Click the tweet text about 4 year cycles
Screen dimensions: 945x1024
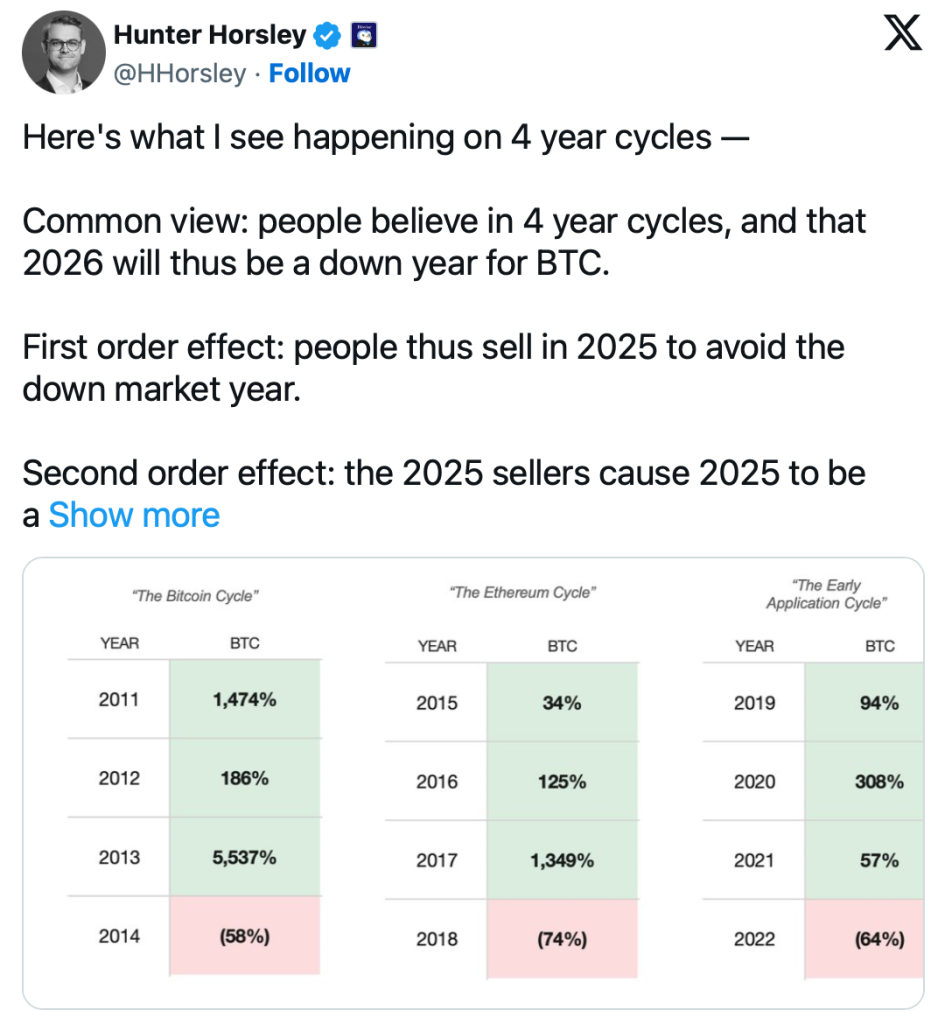pos(387,136)
